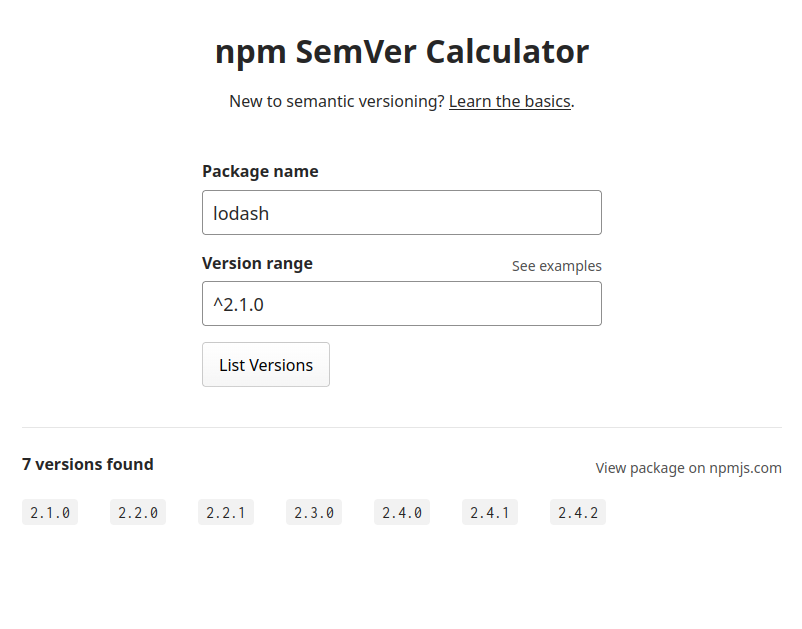This screenshot has width=802, height=629.
Task: Select version 2.4.1 from the results
Action: pos(490,512)
